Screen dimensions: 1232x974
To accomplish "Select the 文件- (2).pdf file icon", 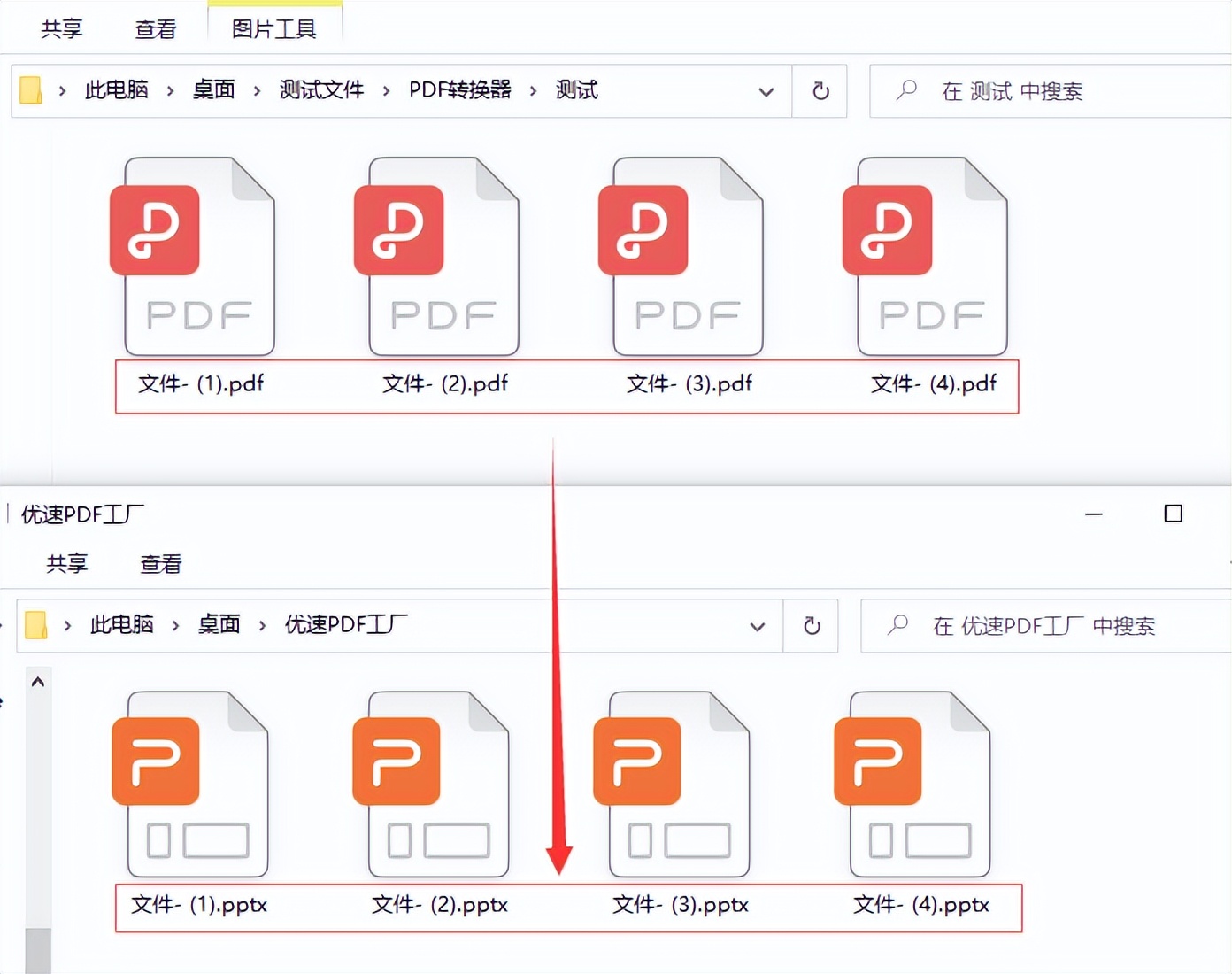I will [436, 257].
